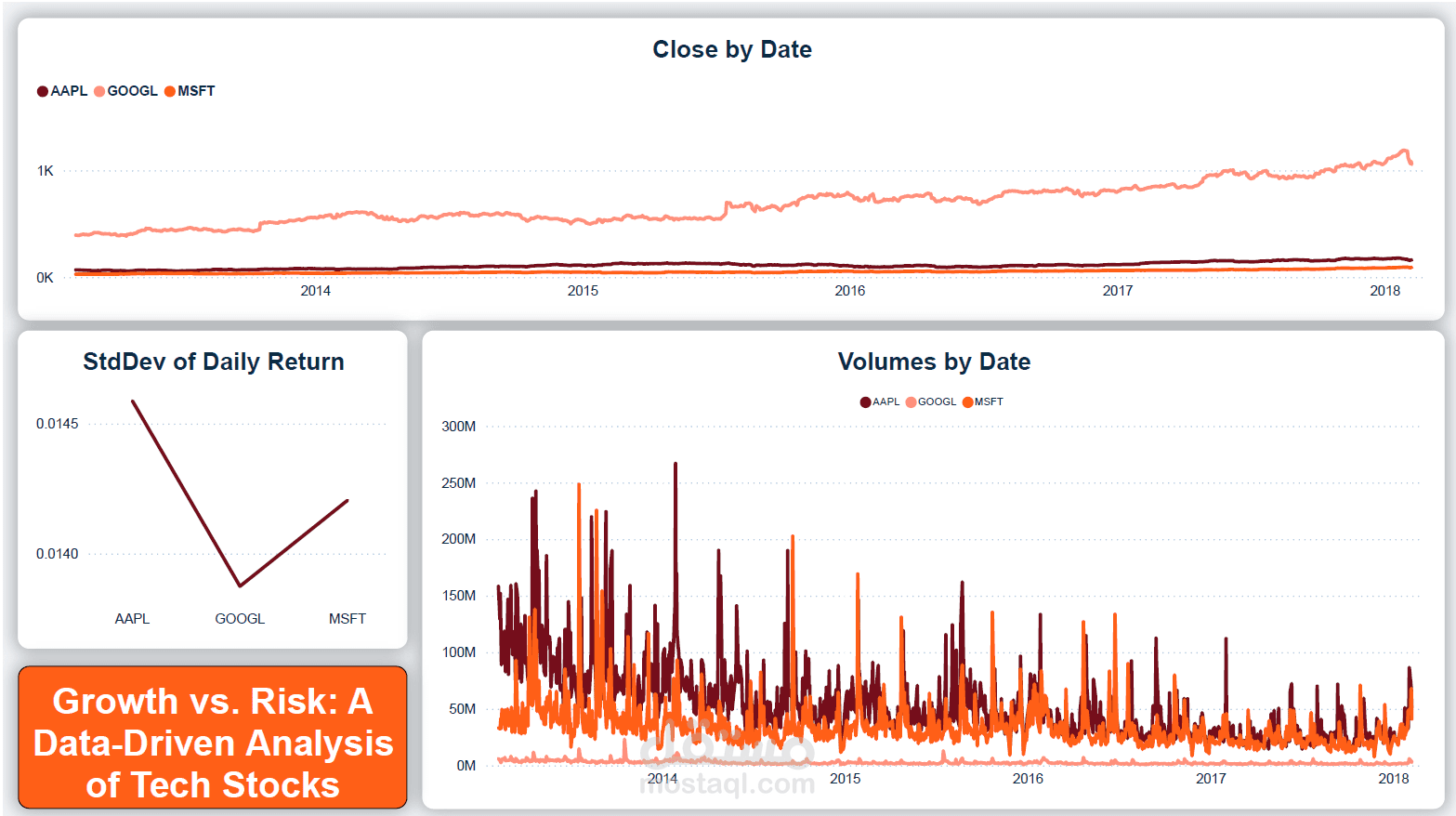Select AAPL in the Volumes chart legend

click(x=882, y=401)
